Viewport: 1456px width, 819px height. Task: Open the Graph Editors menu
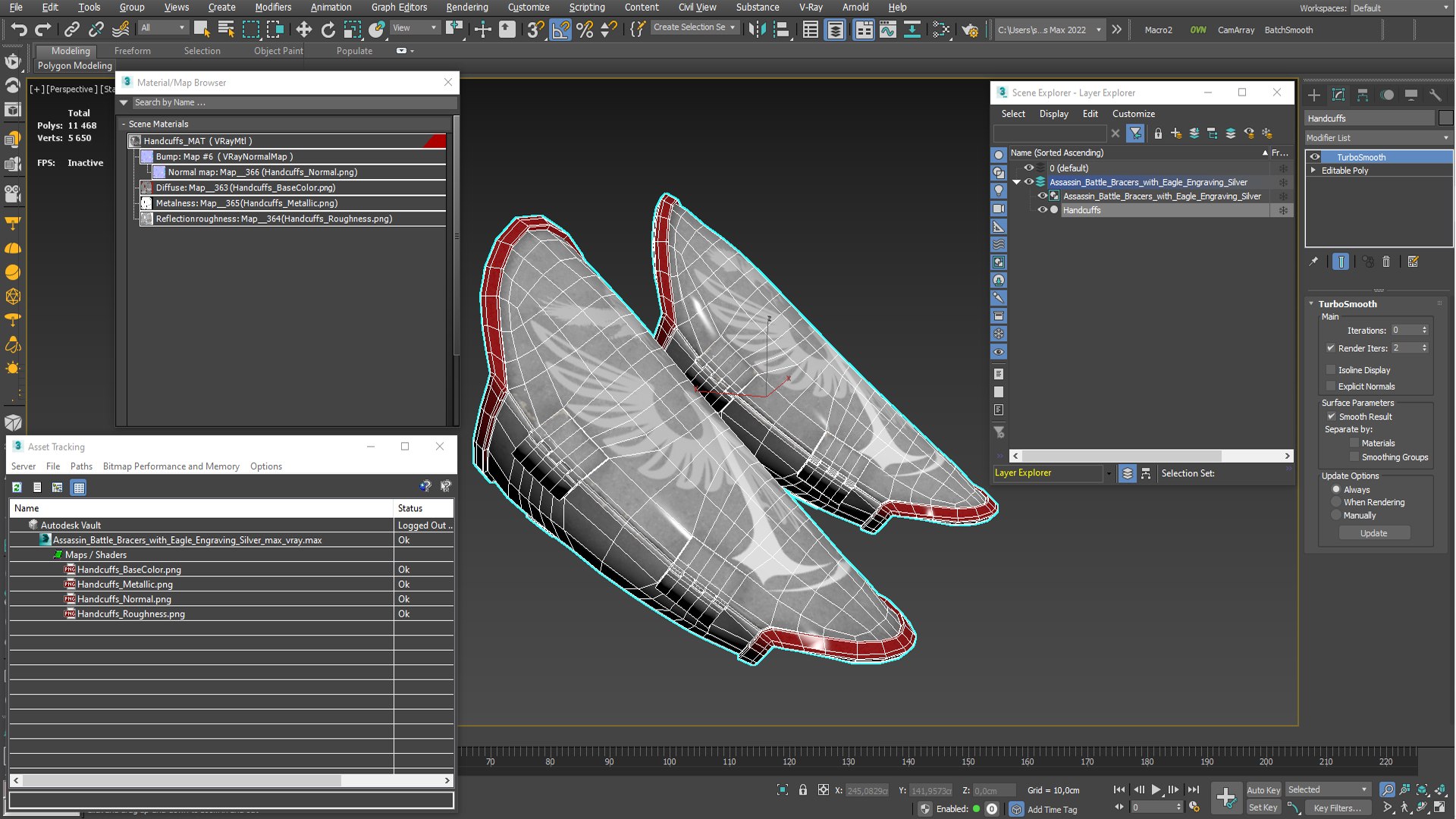click(399, 7)
